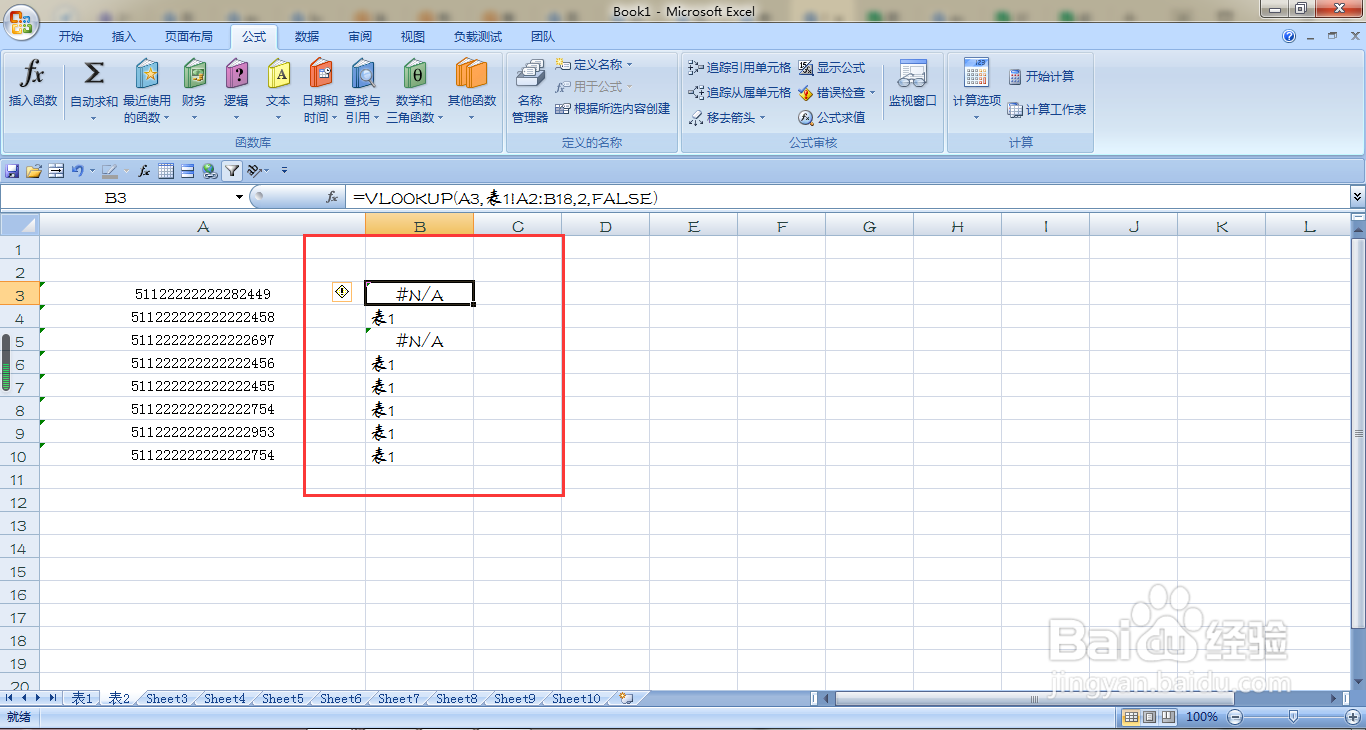Click the Office button orb
Screen dimensions: 1366x730
click(21, 20)
